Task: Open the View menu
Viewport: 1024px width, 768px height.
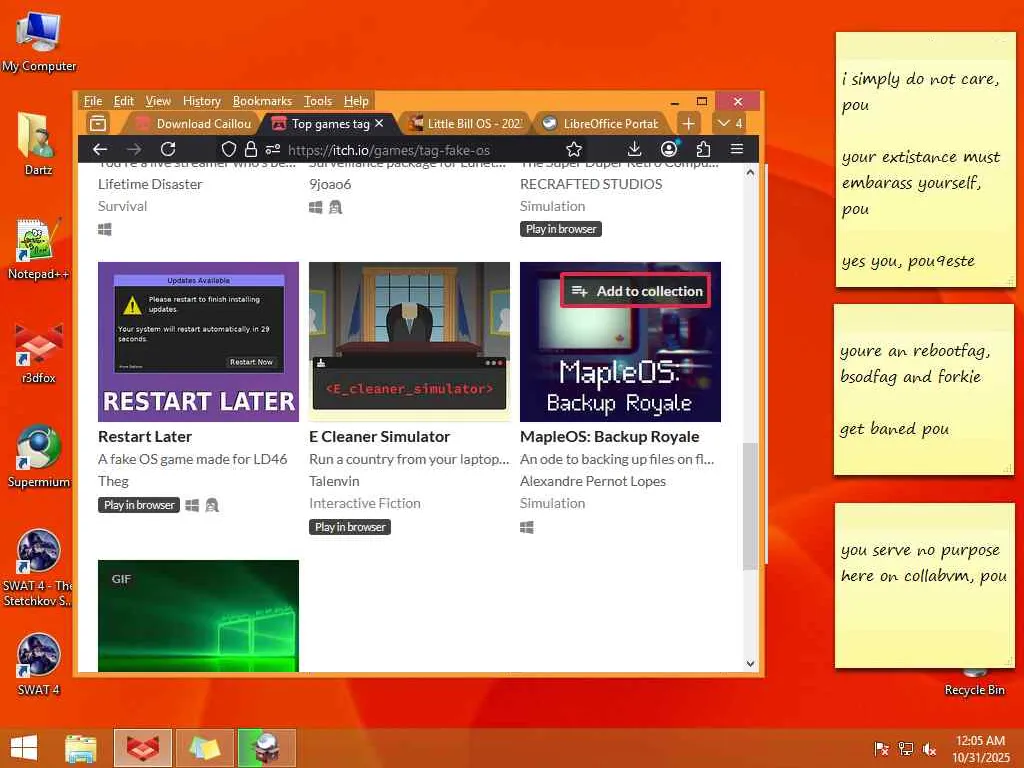Action: pyautogui.click(x=158, y=101)
